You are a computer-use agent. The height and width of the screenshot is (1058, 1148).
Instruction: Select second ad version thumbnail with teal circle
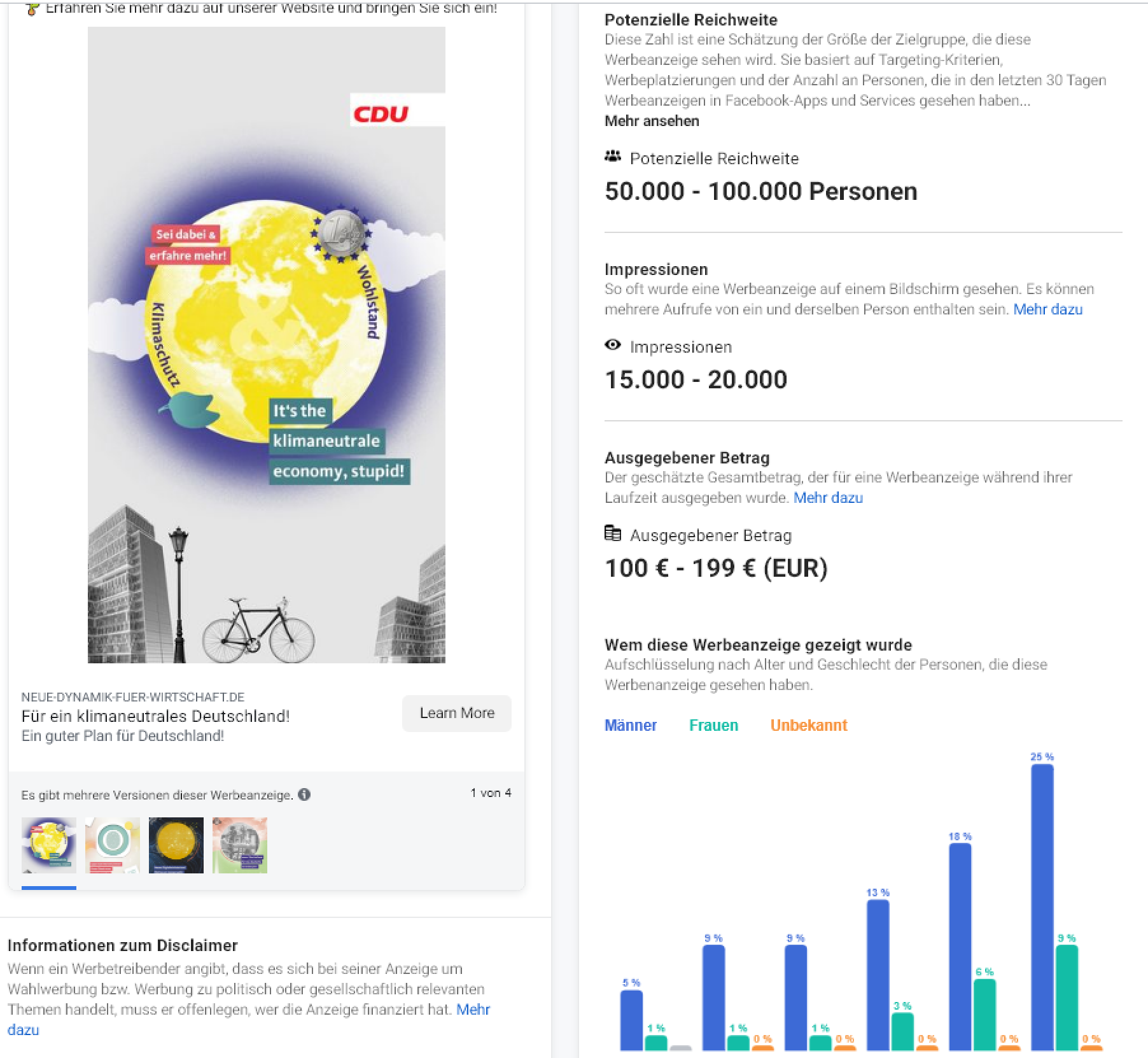coord(113,845)
